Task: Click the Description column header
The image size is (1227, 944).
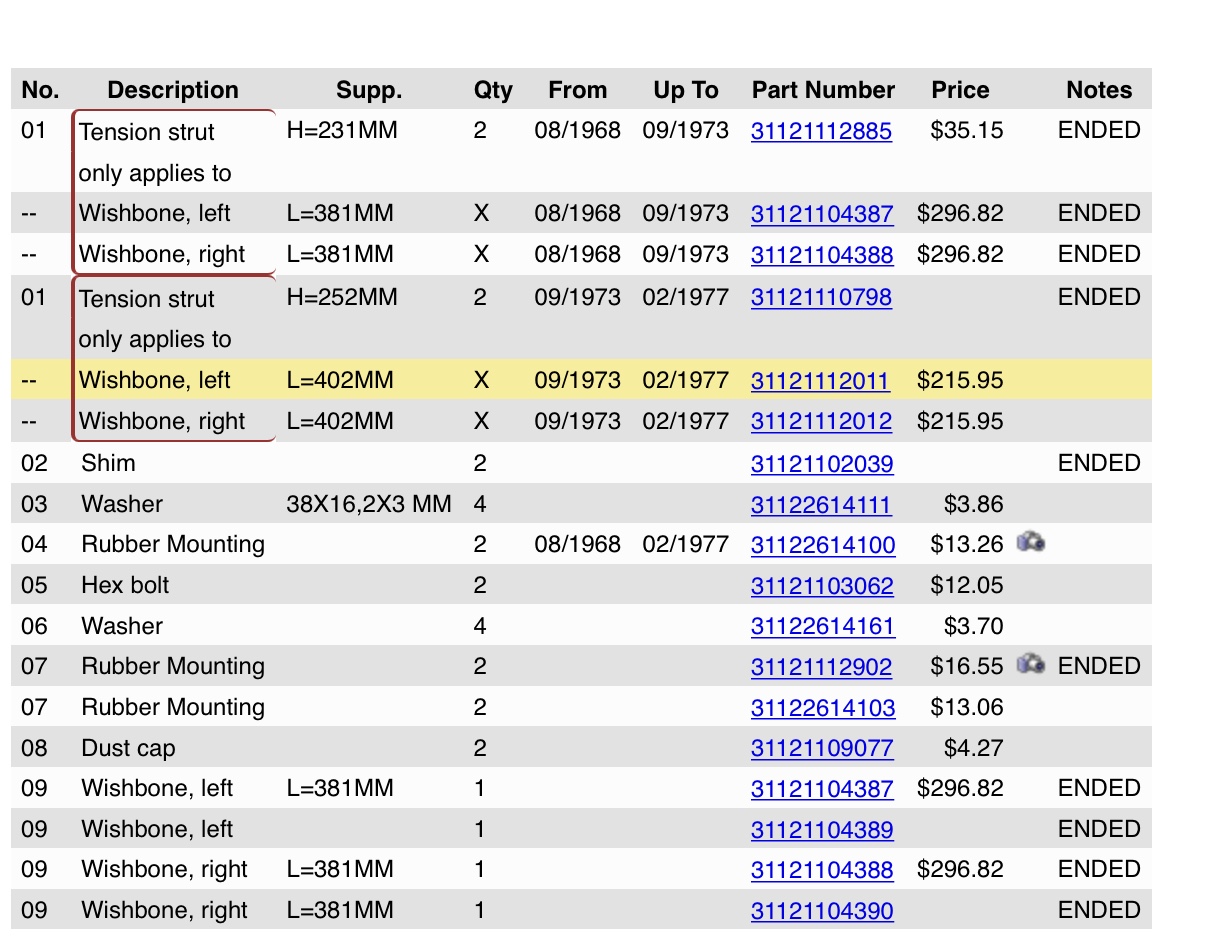Action: 173,90
